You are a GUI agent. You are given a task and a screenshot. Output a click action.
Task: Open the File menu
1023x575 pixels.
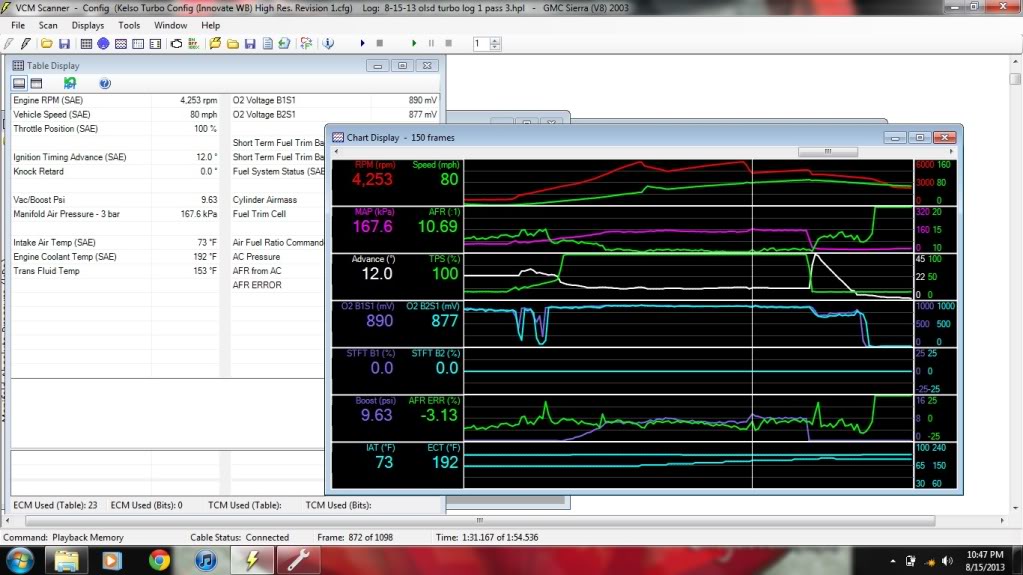(18, 25)
